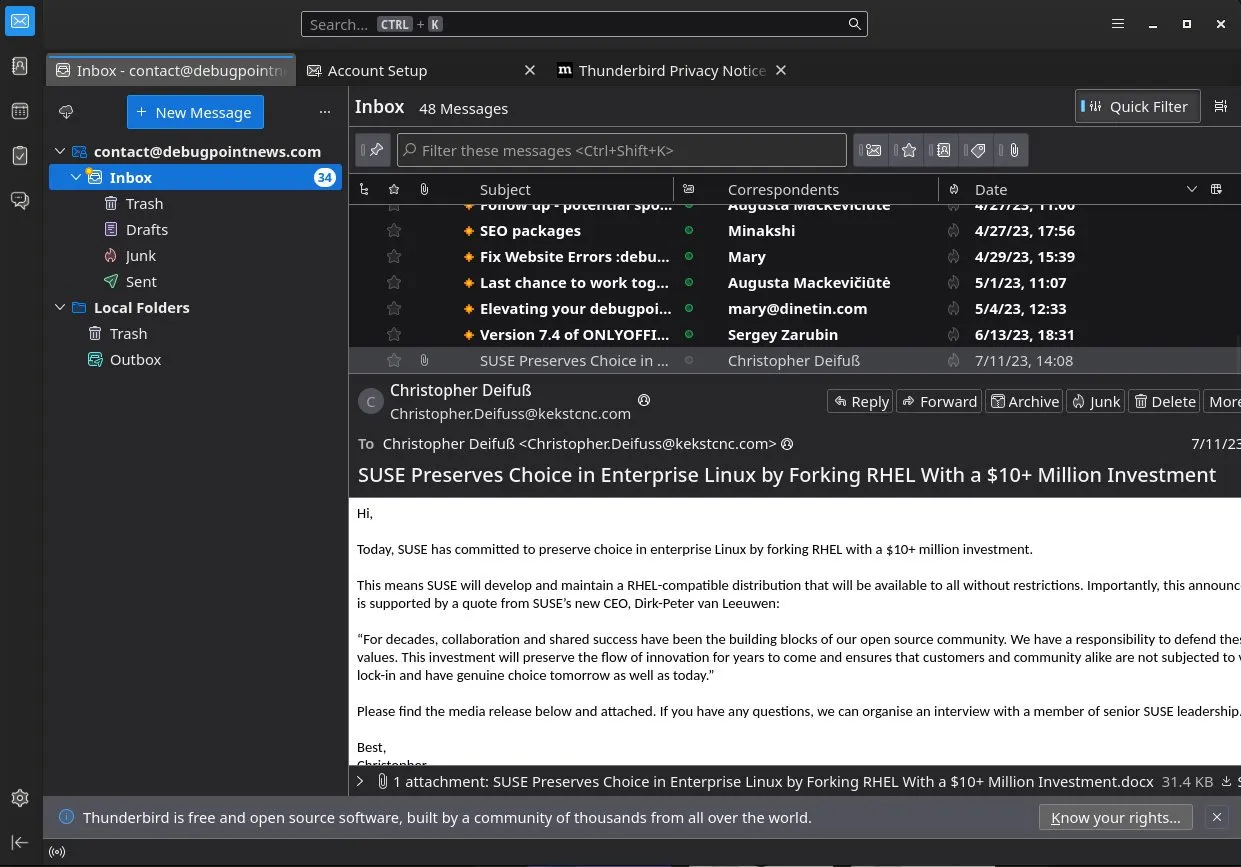Close the Account Setup tab

pyautogui.click(x=530, y=70)
